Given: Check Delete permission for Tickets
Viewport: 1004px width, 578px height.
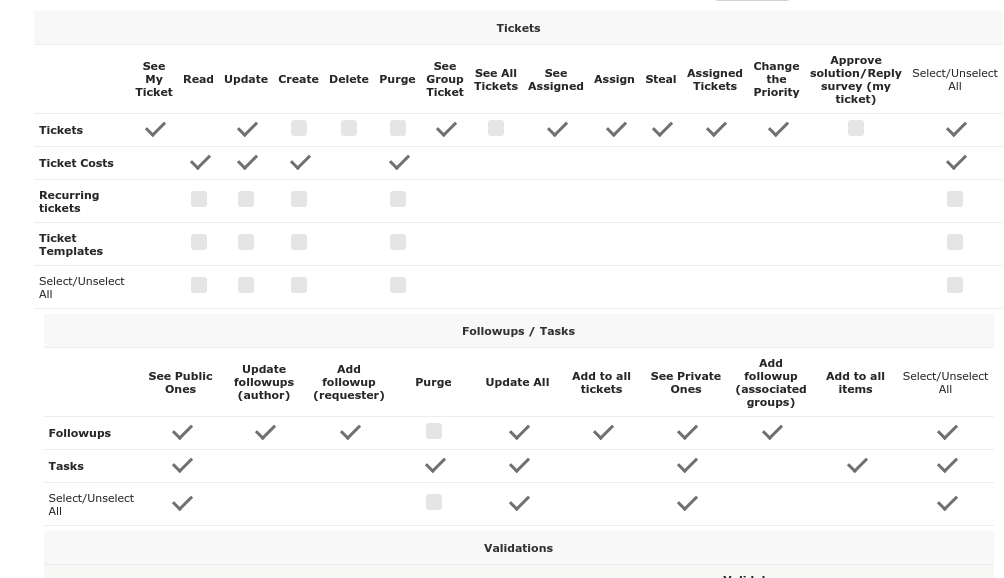Looking at the screenshot, I should pos(348,129).
